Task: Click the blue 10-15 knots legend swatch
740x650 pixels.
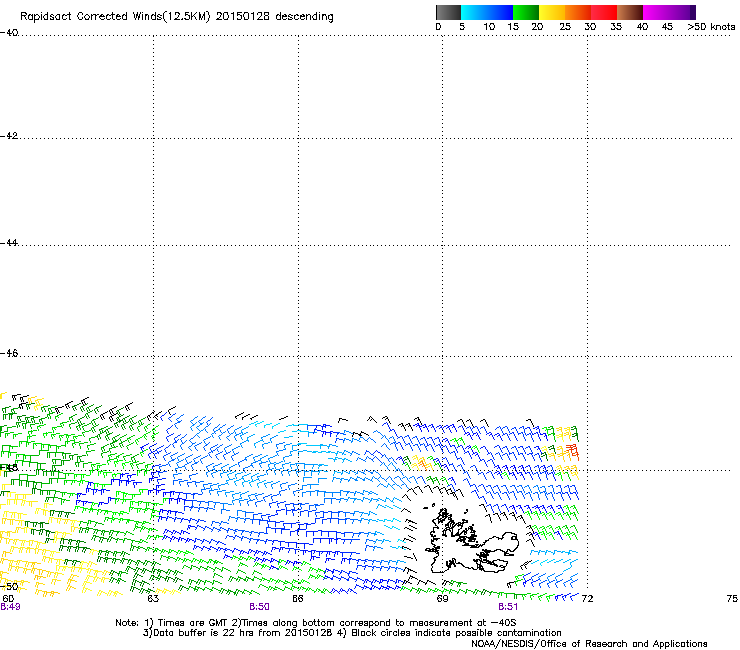Action: click(500, 12)
